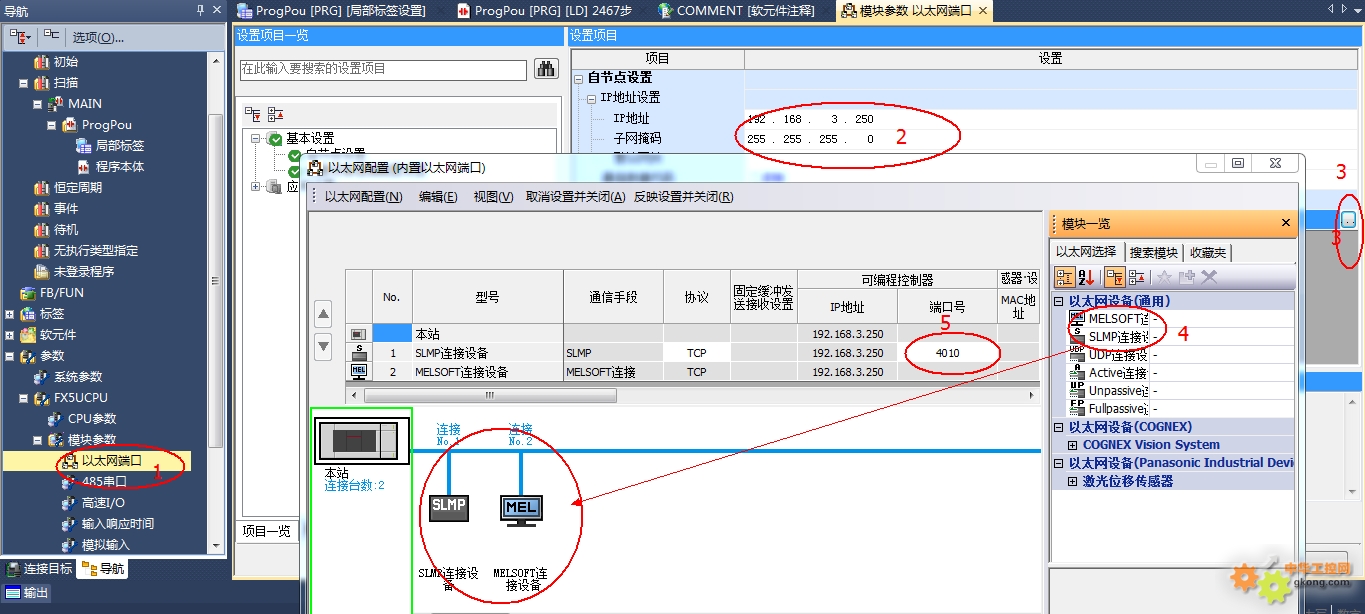Select the MEL device icon in the network diagram

point(521,509)
